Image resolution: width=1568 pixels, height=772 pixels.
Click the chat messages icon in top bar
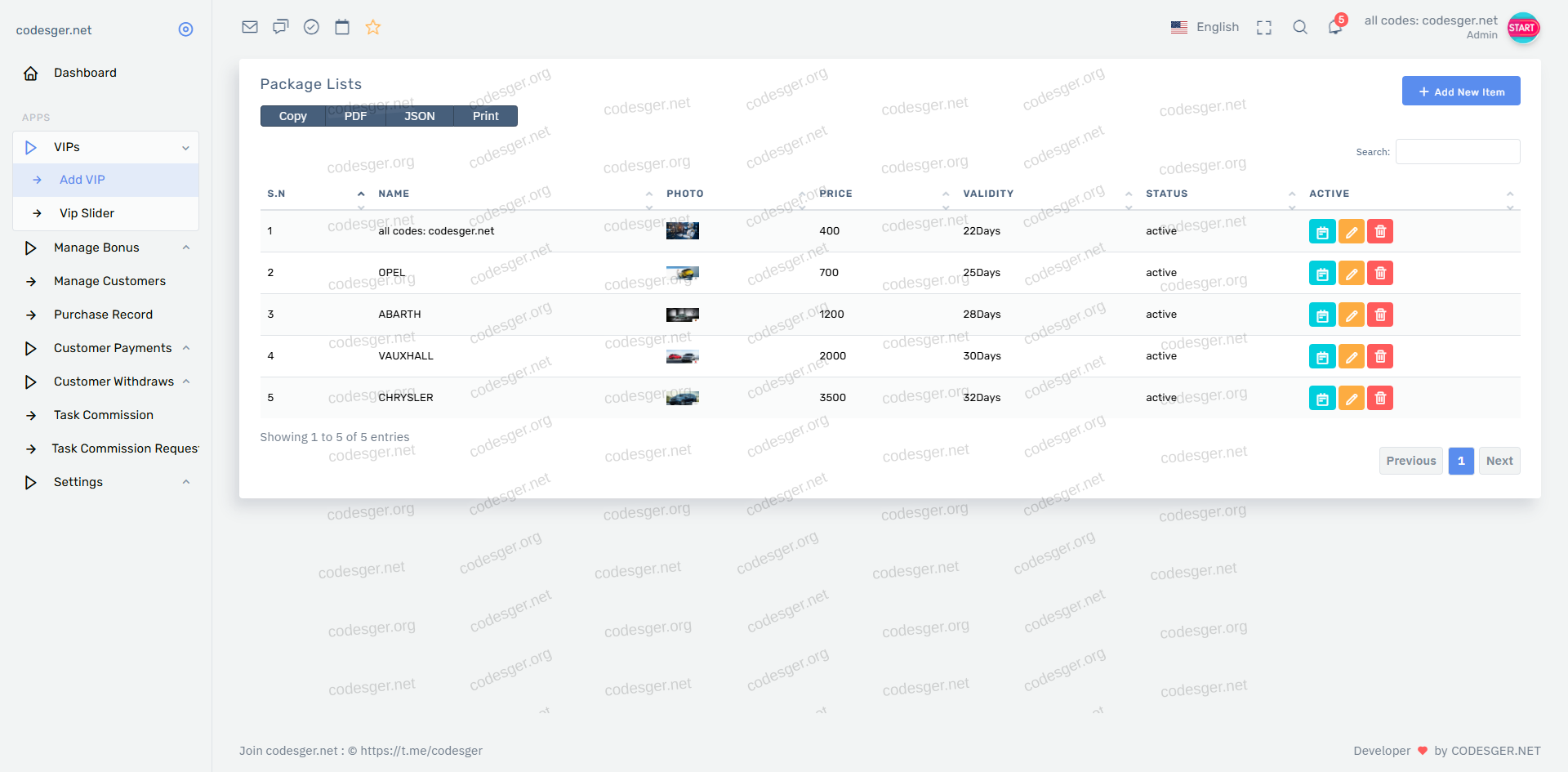(280, 27)
